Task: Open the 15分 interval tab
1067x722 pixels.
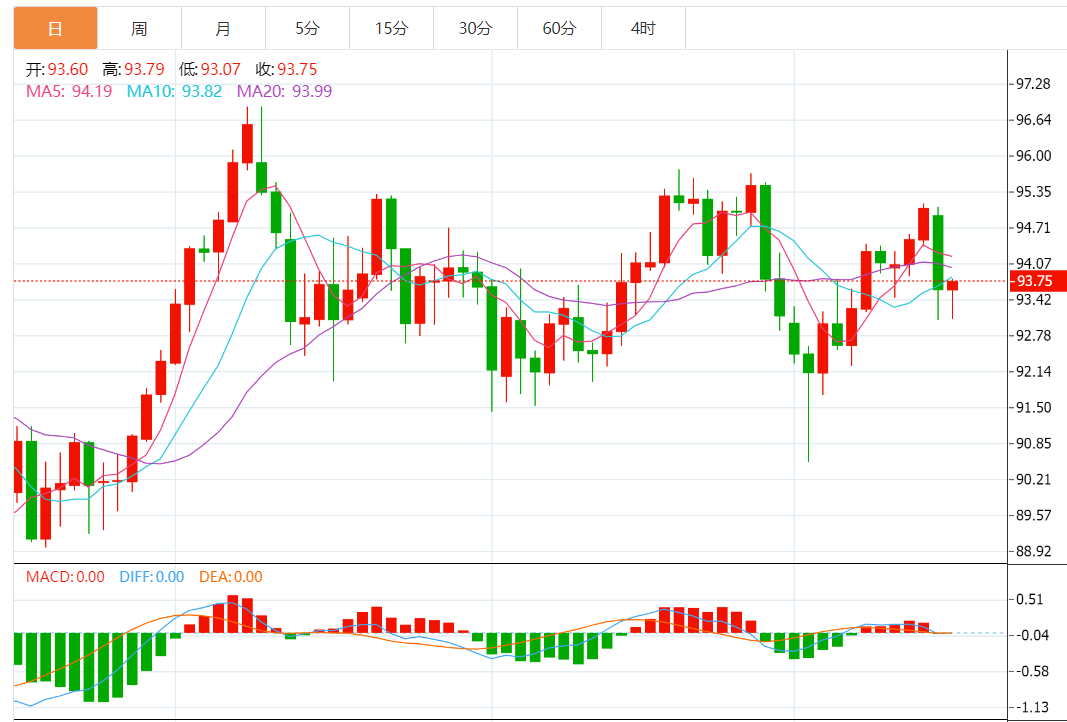Action: click(391, 28)
